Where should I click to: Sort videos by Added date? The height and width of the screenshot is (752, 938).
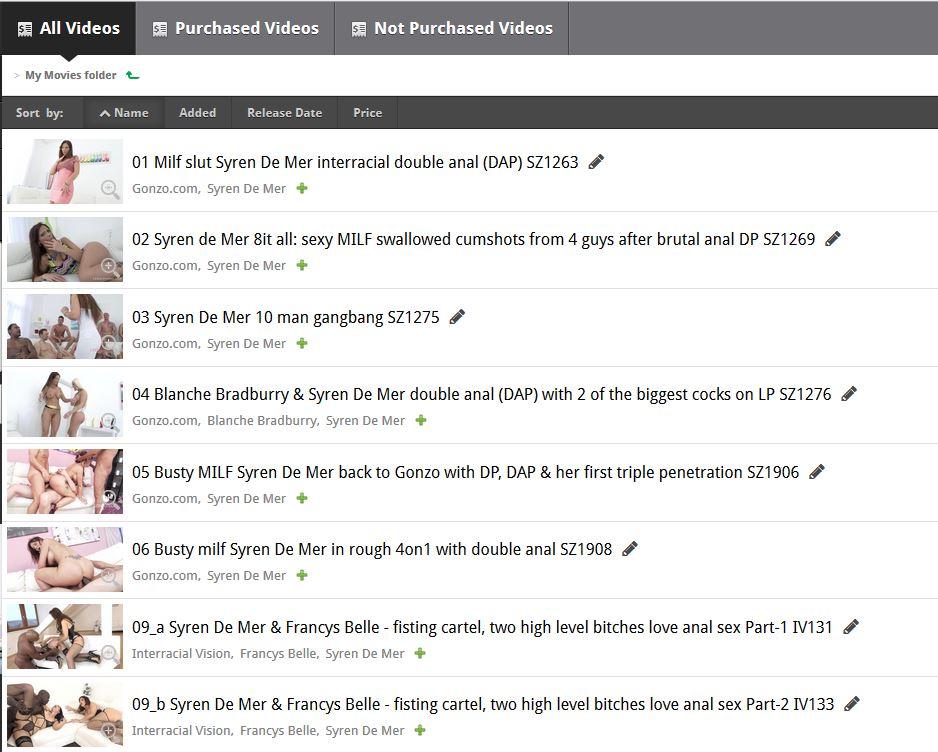tap(197, 113)
